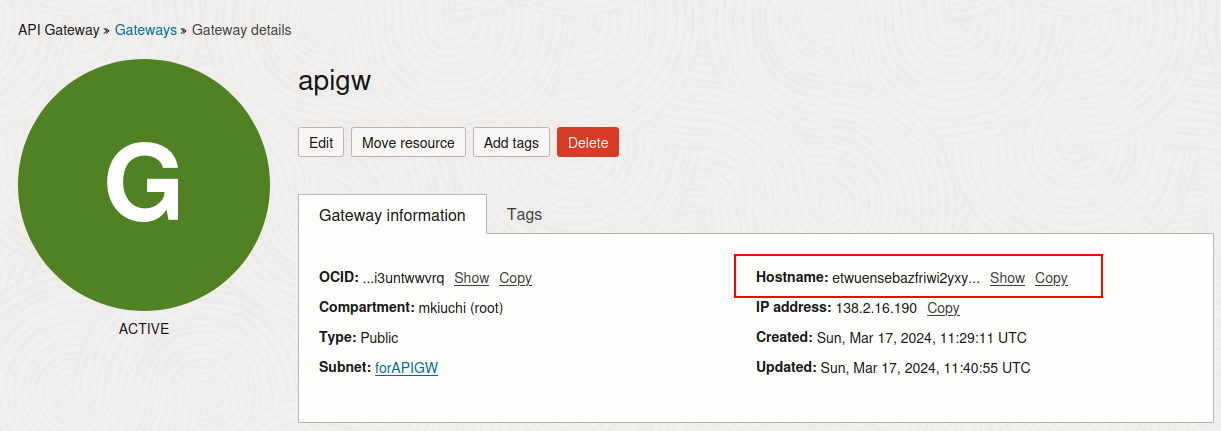
Task: Show the full Hostname
Action: [1008, 278]
